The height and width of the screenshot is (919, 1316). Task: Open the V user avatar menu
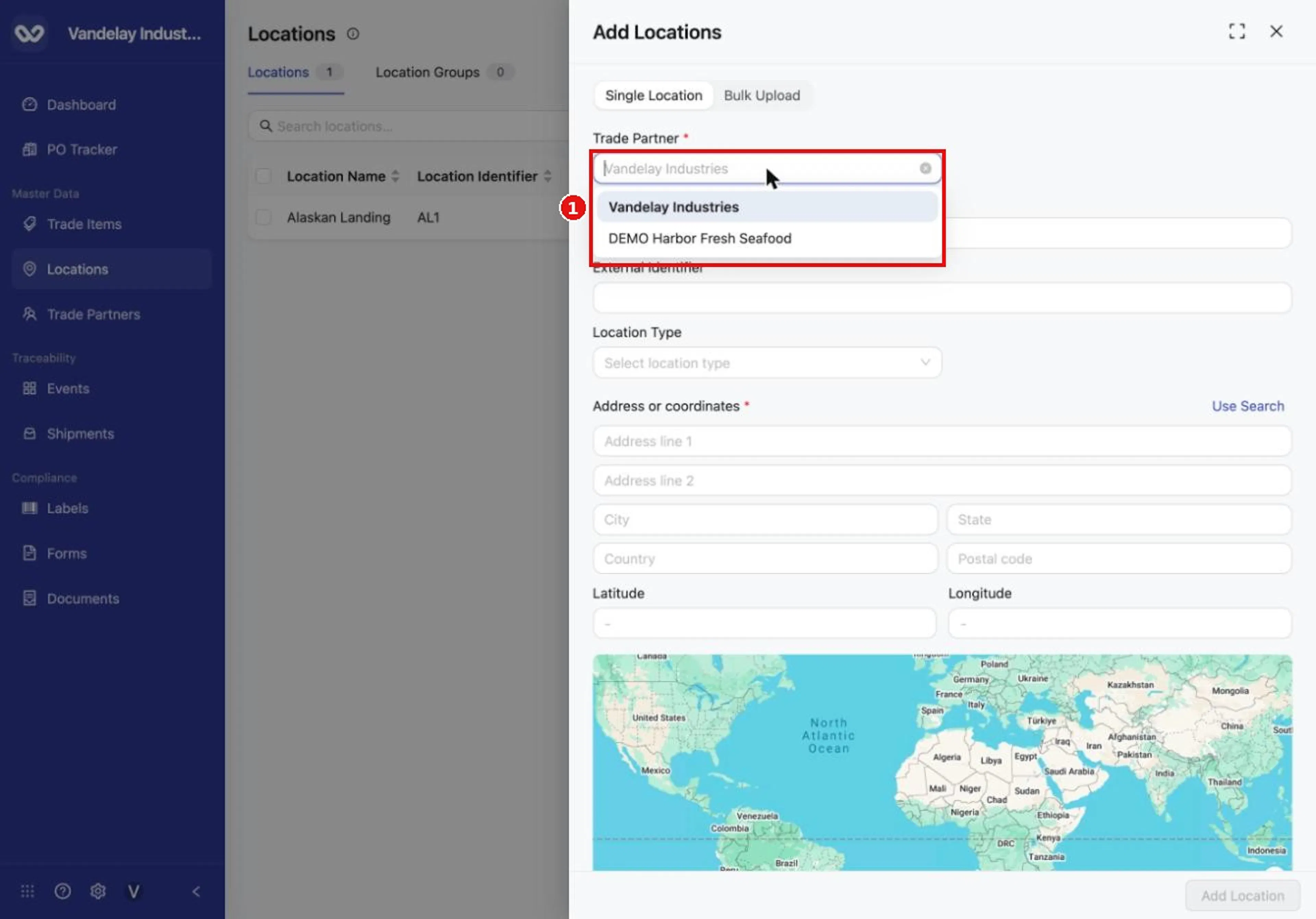tap(134, 892)
